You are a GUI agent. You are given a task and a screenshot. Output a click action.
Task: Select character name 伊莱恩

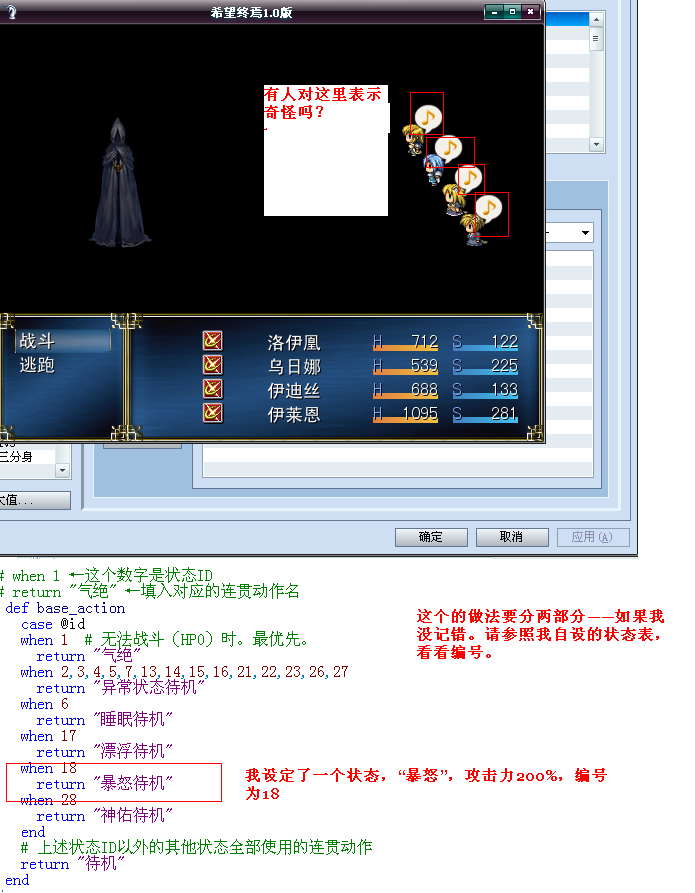[294, 414]
